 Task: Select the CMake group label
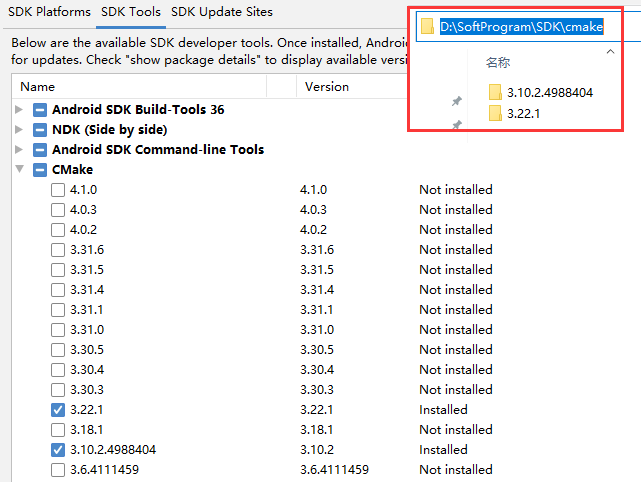point(72,170)
